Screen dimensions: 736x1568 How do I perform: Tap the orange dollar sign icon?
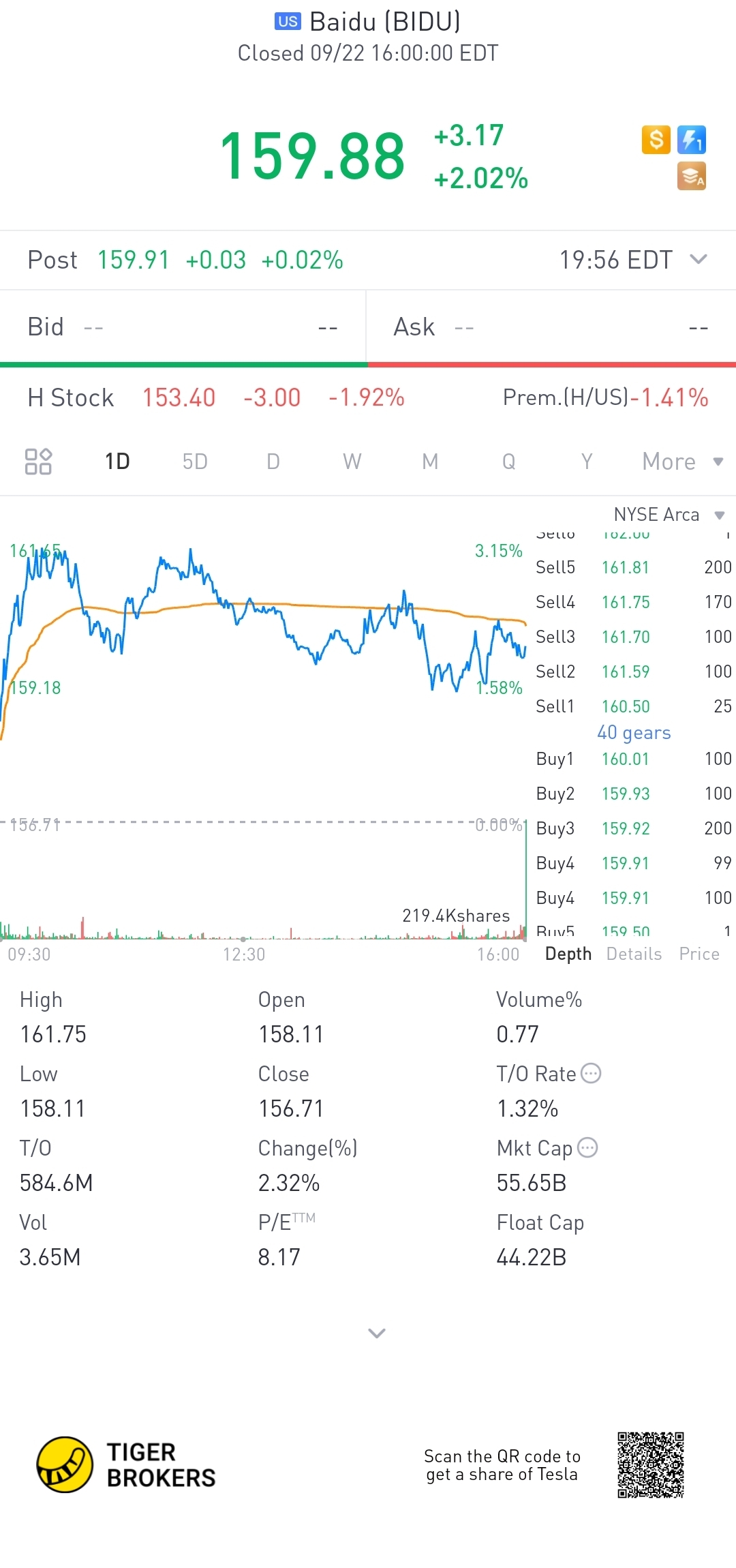(656, 140)
